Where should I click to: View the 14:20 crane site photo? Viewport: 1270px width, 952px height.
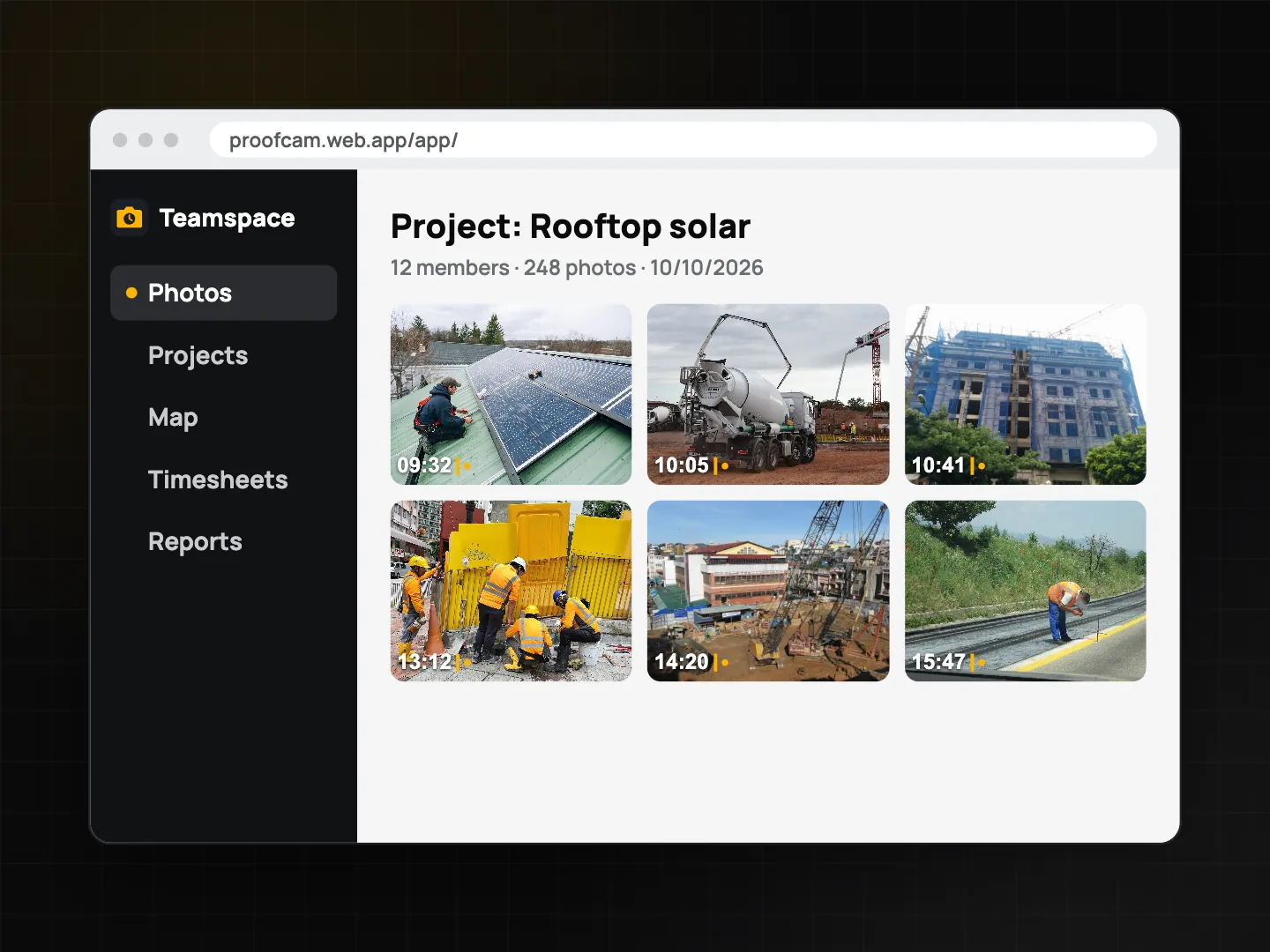point(768,591)
